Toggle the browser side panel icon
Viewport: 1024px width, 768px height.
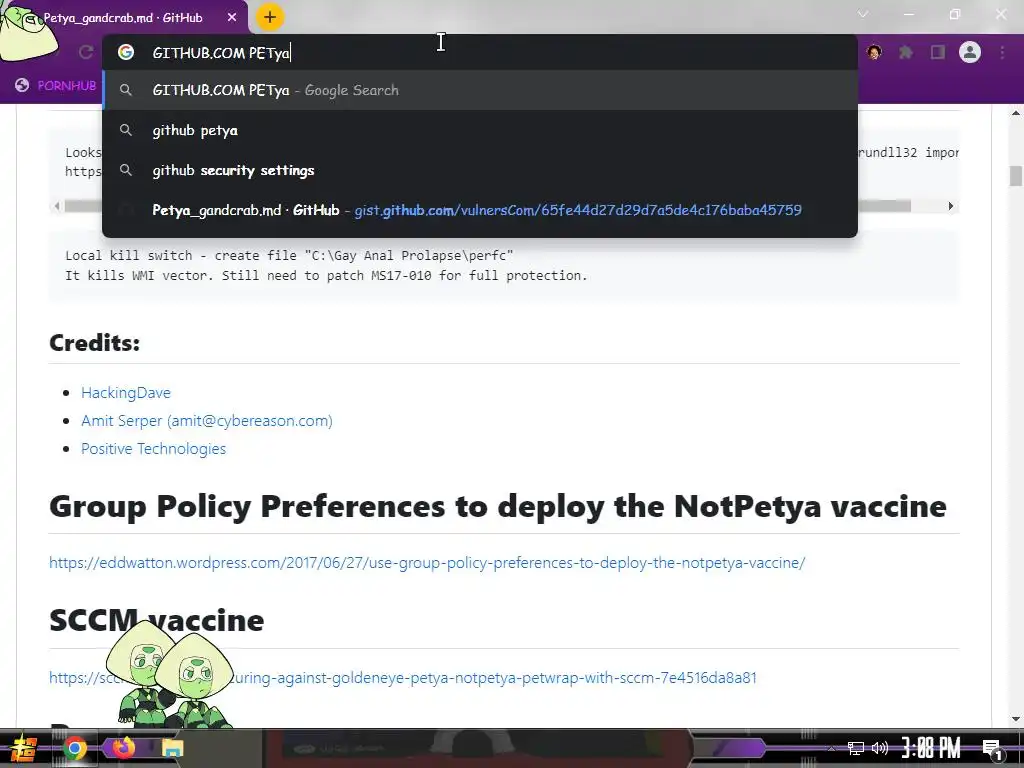click(x=938, y=52)
